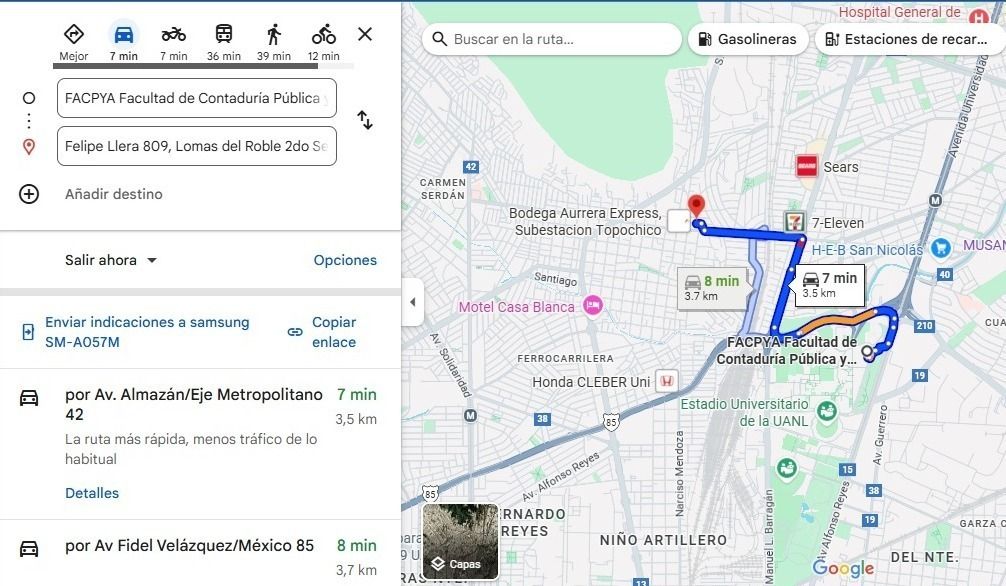This screenshot has width=1006, height=586.
Task: Click the Añadir destino text
Action: [x=114, y=194]
